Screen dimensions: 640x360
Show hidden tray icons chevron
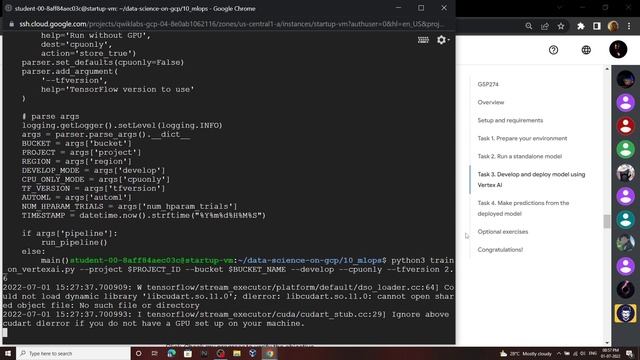click(x=559, y=353)
